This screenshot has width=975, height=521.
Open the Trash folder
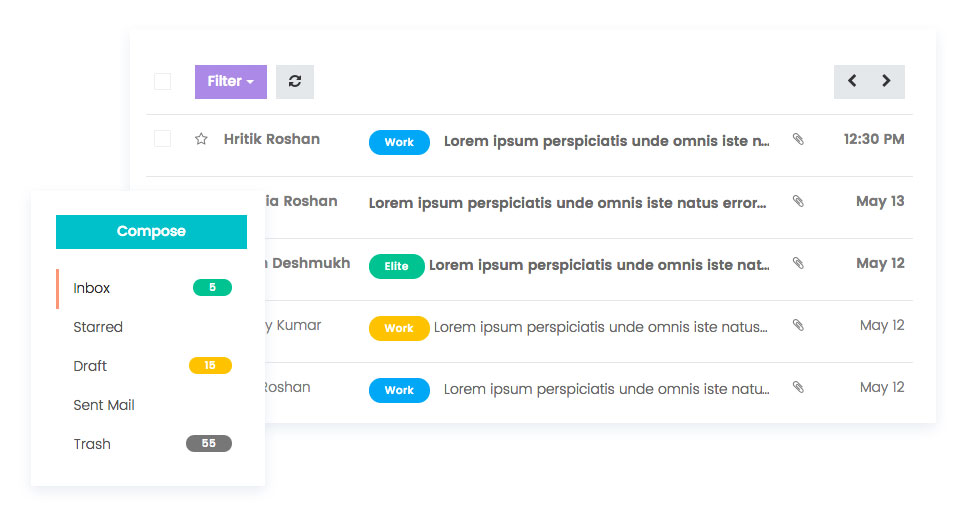pos(92,444)
